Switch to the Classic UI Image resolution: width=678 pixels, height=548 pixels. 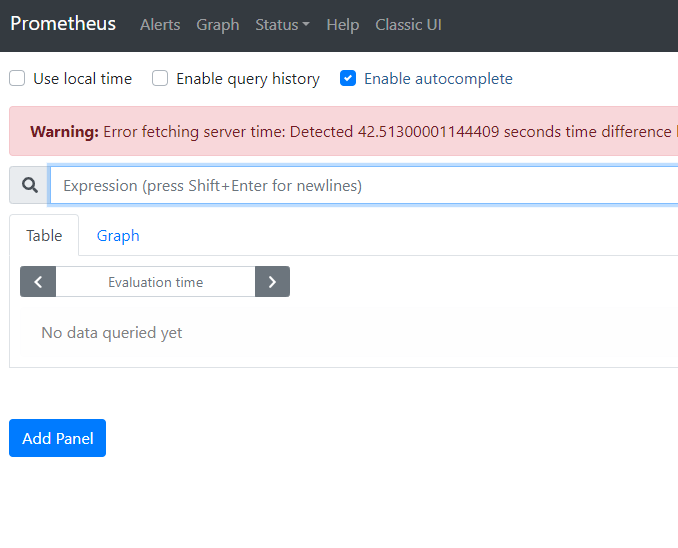tap(408, 24)
